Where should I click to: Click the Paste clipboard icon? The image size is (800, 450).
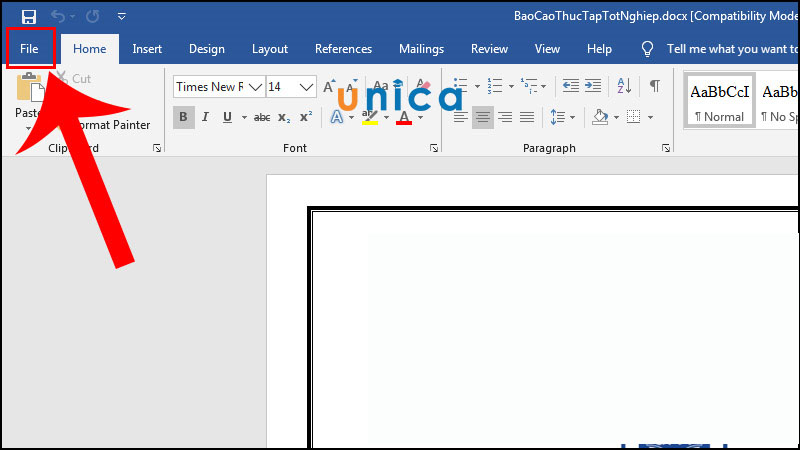29,88
